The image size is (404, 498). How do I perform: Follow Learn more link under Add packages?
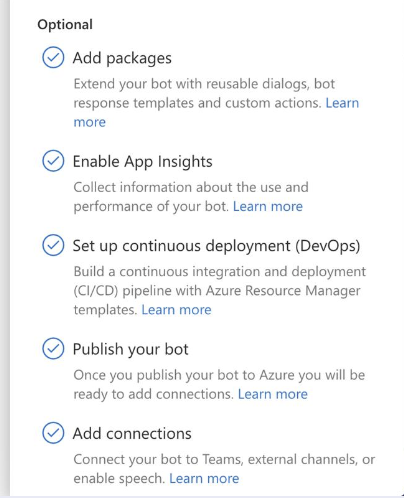(342, 103)
